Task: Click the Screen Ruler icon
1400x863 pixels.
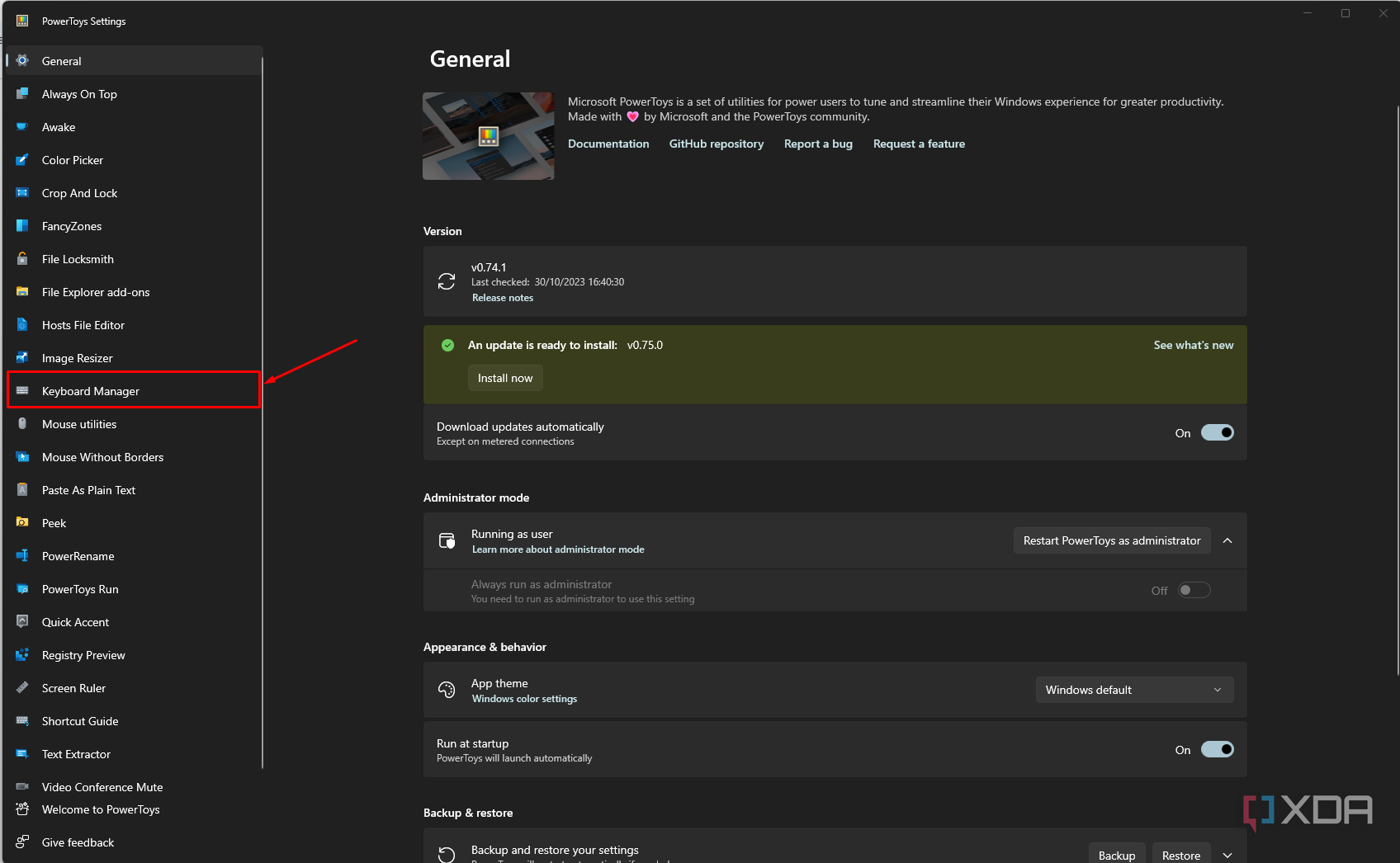Action: pyautogui.click(x=22, y=688)
